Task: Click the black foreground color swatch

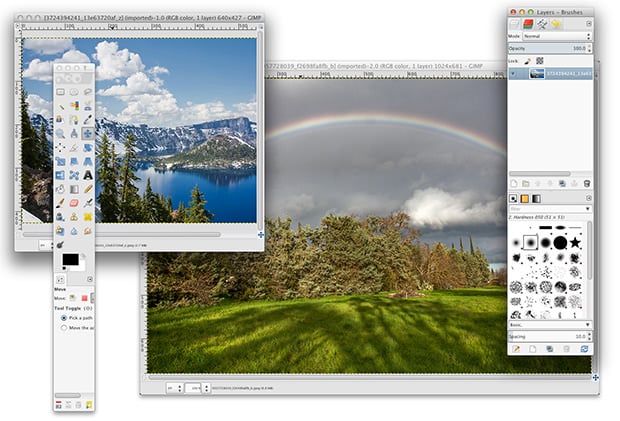Action: [x=70, y=260]
